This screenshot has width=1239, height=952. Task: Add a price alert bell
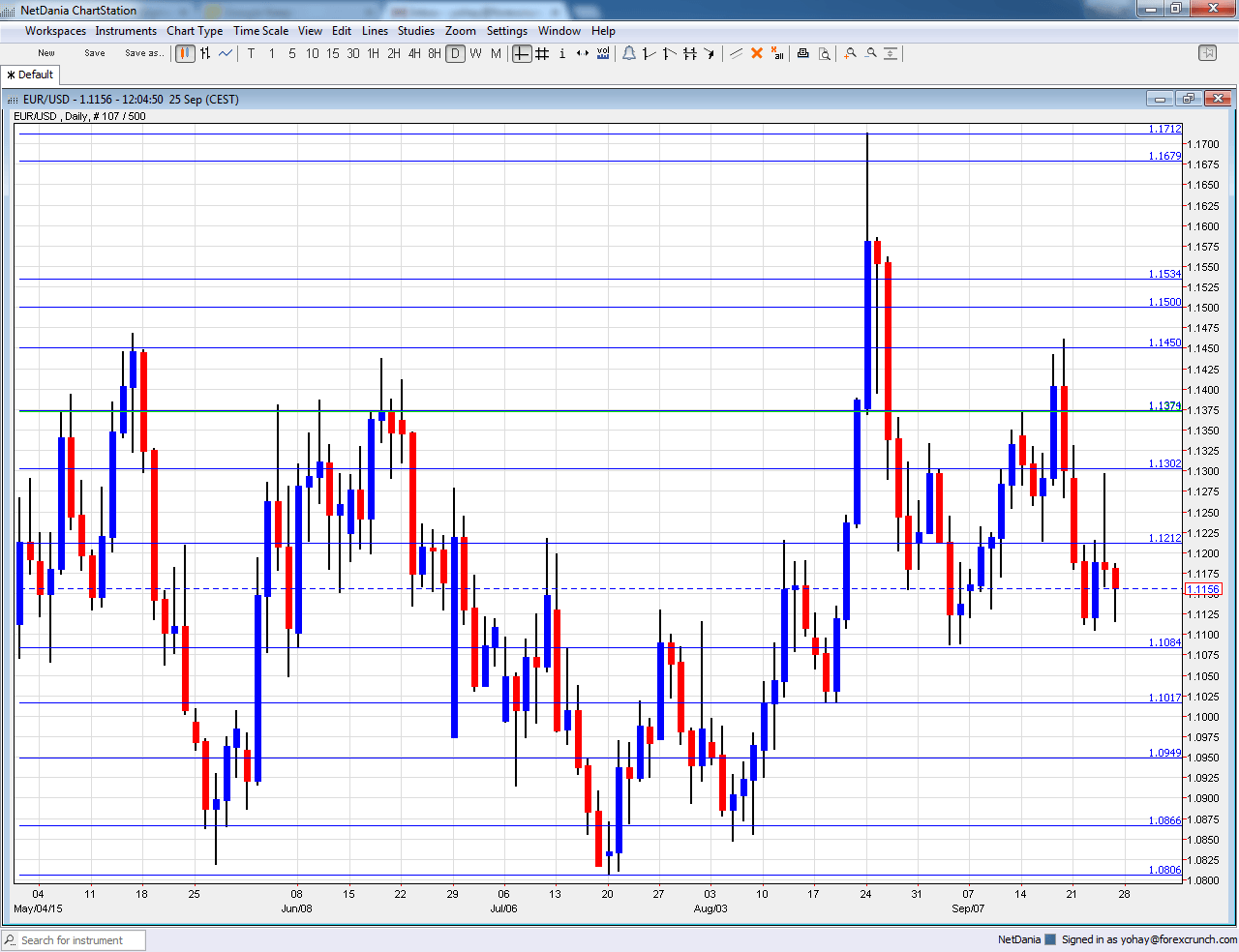629,53
